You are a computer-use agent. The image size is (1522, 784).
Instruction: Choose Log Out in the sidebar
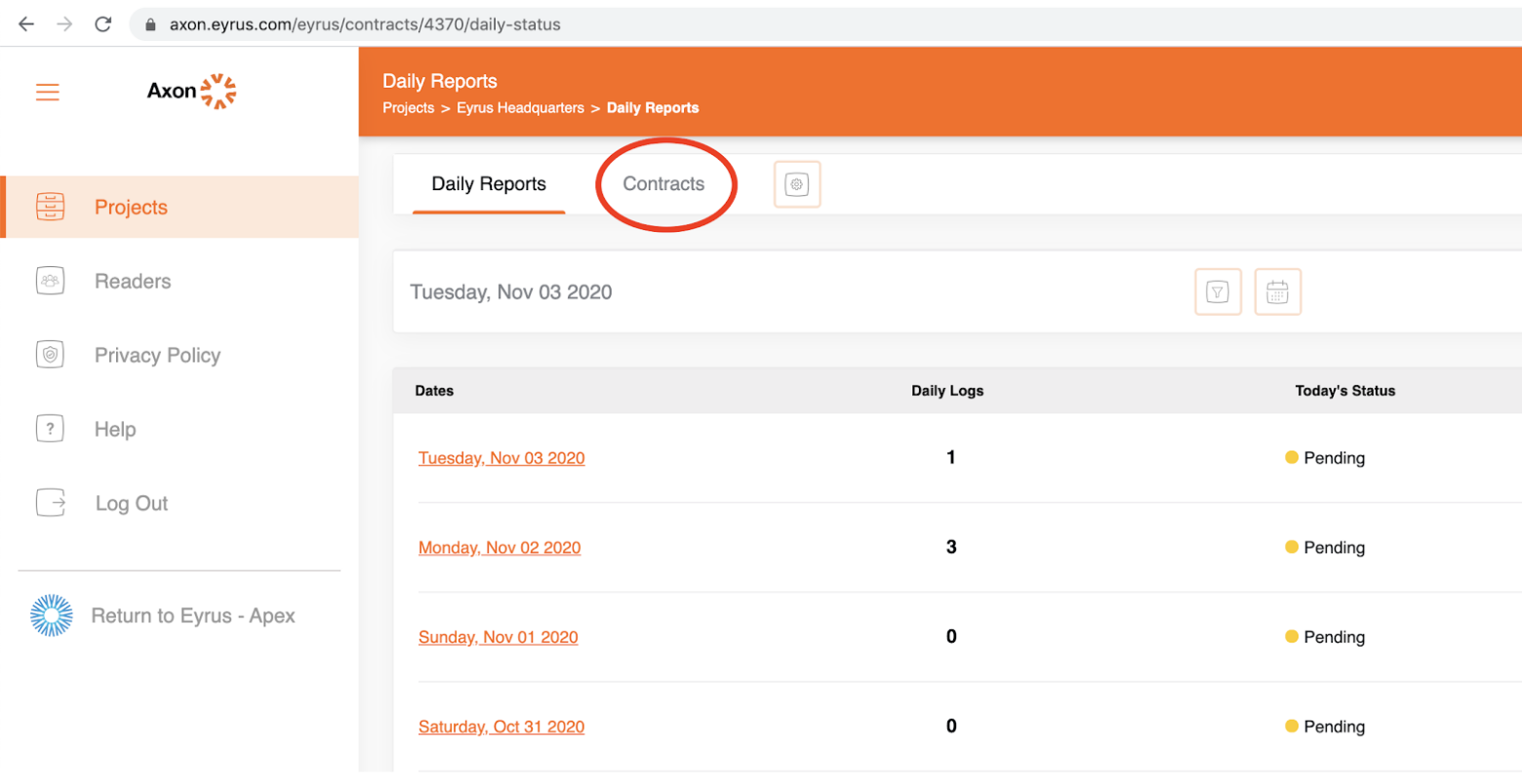click(x=132, y=503)
